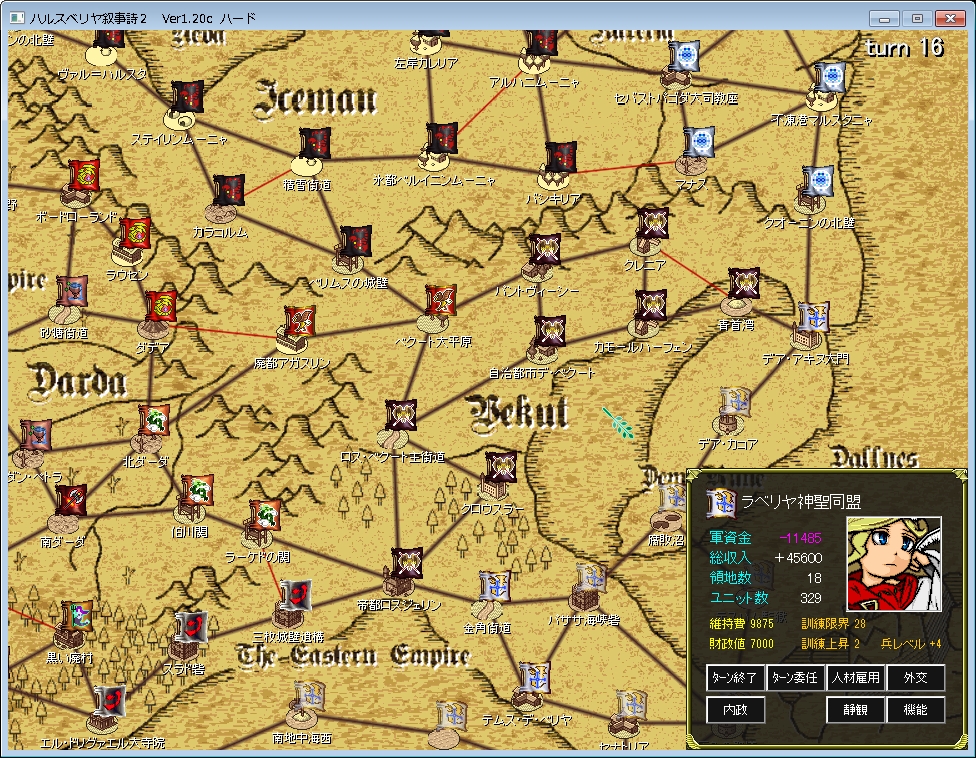
Task: Select the 青首湾 territory flag
Action: (744, 283)
